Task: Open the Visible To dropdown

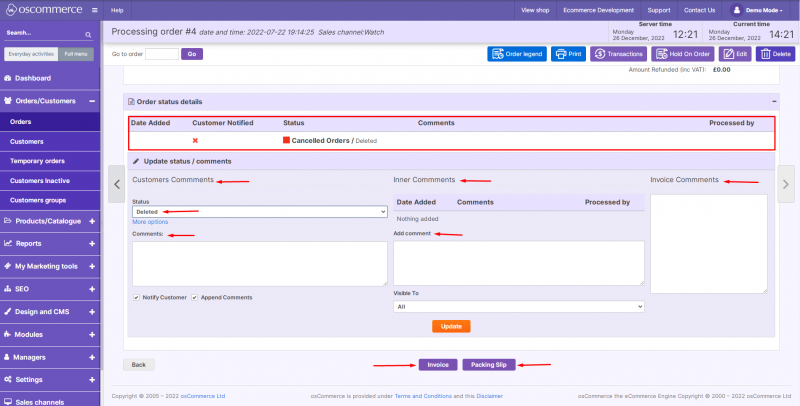Action: point(517,307)
